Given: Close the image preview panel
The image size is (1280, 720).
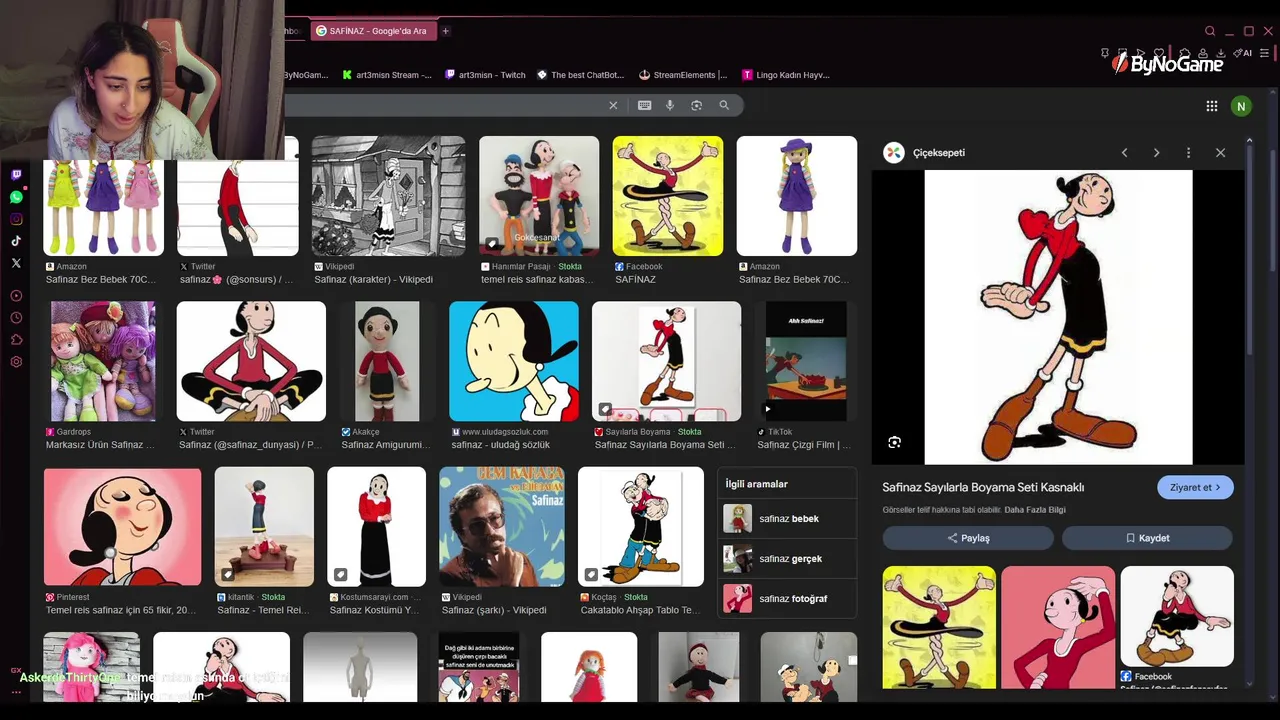Looking at the screenshot, I should (1220, 153).
